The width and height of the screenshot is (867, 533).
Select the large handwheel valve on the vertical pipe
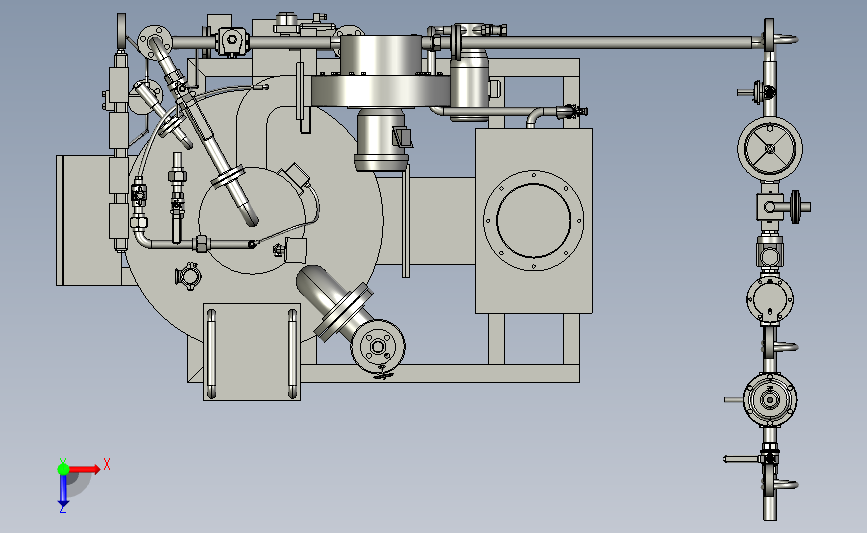pos(770,148)
